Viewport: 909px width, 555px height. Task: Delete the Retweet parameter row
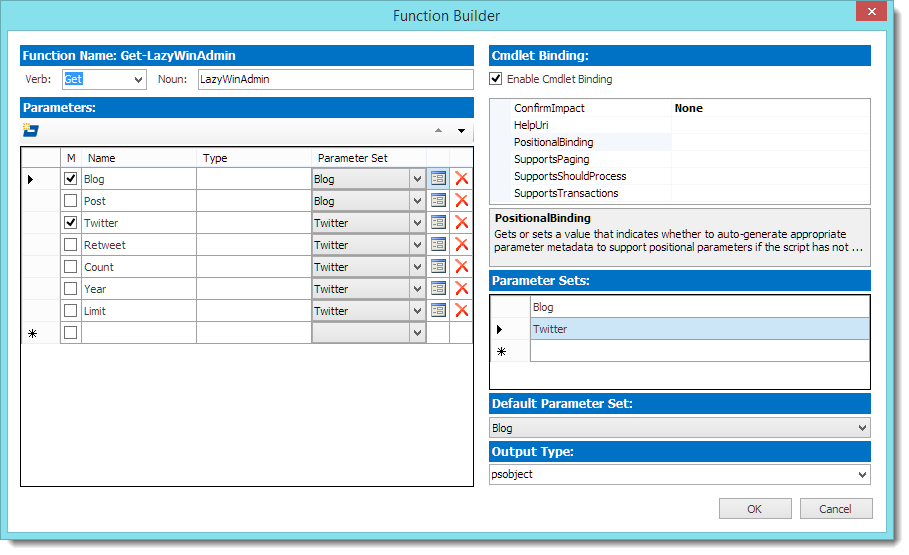tap(461, 245)
